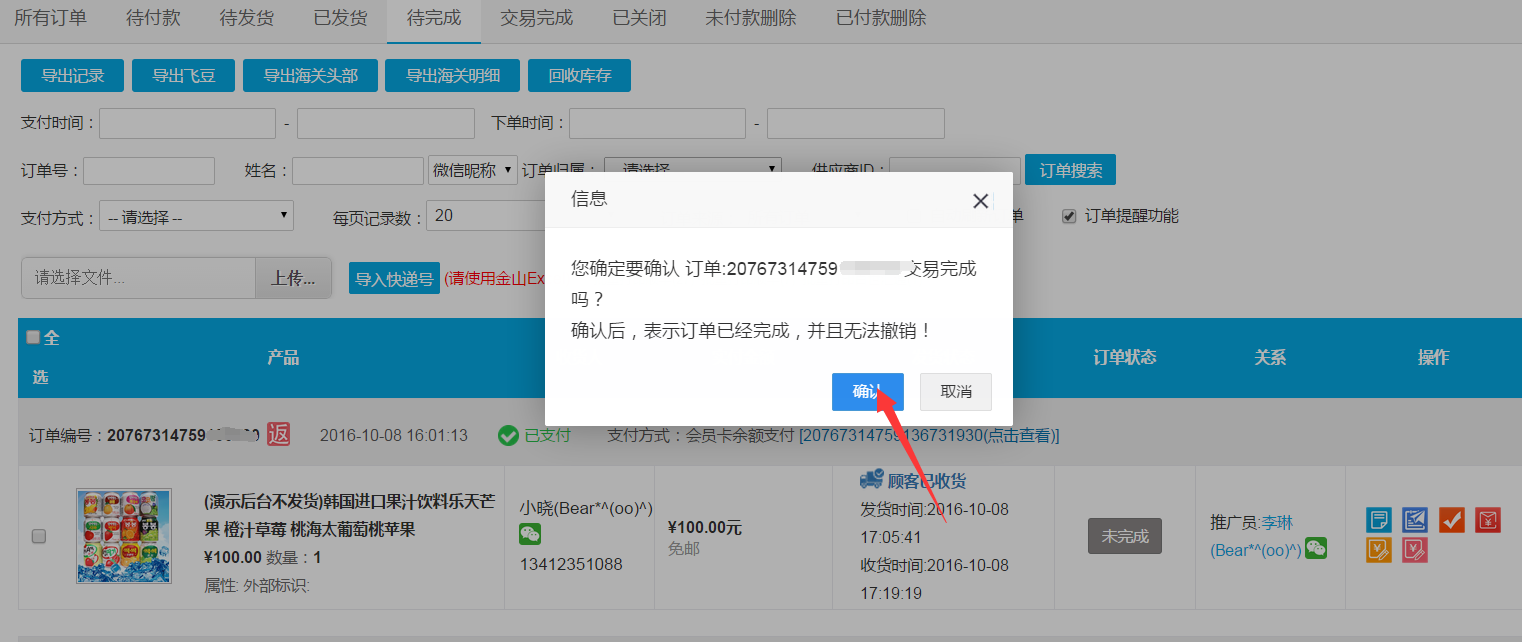Open the 微信昵称 dropdown
Image resolution: width=1522 pixels, height=642 pixels.
click(472, 171)
